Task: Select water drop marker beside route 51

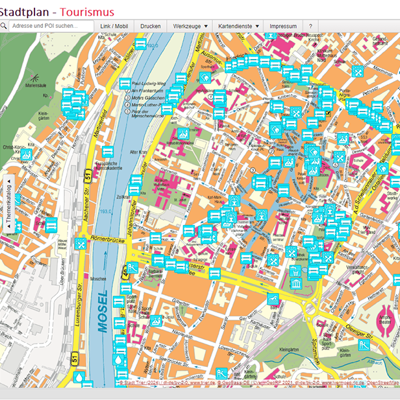Action: (79, 377)
